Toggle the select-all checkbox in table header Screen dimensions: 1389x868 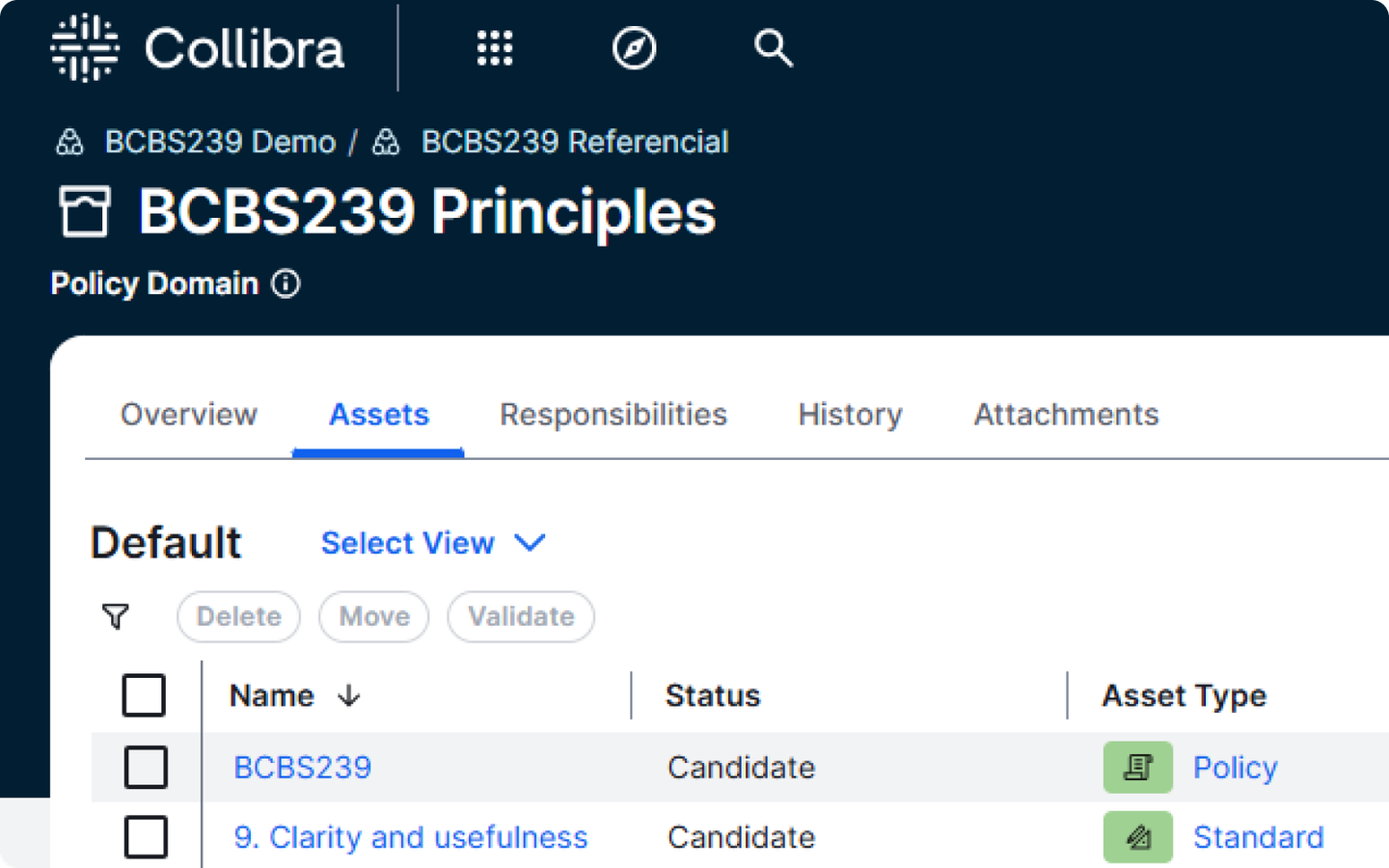click(x=144, y=695)
